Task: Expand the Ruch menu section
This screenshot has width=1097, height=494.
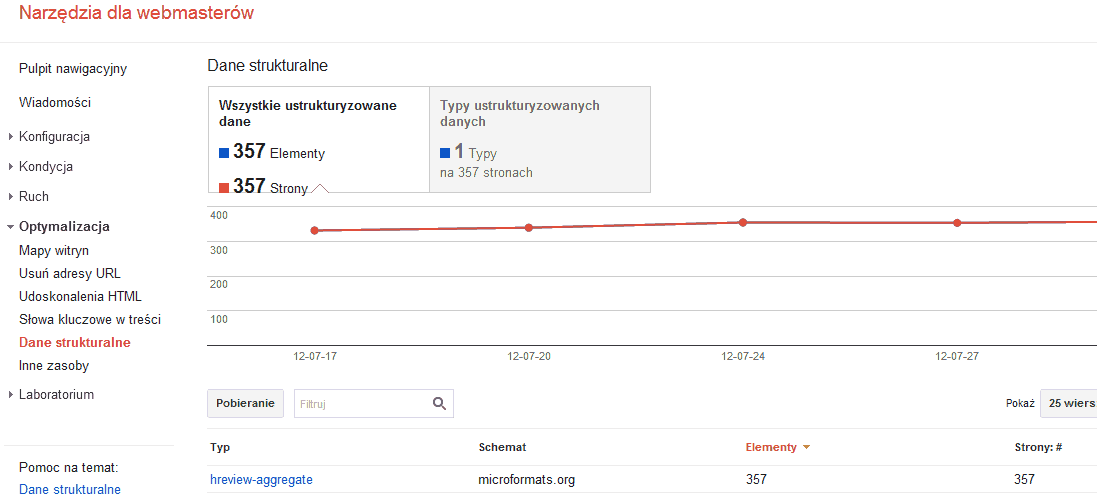Action: [10, 197]
